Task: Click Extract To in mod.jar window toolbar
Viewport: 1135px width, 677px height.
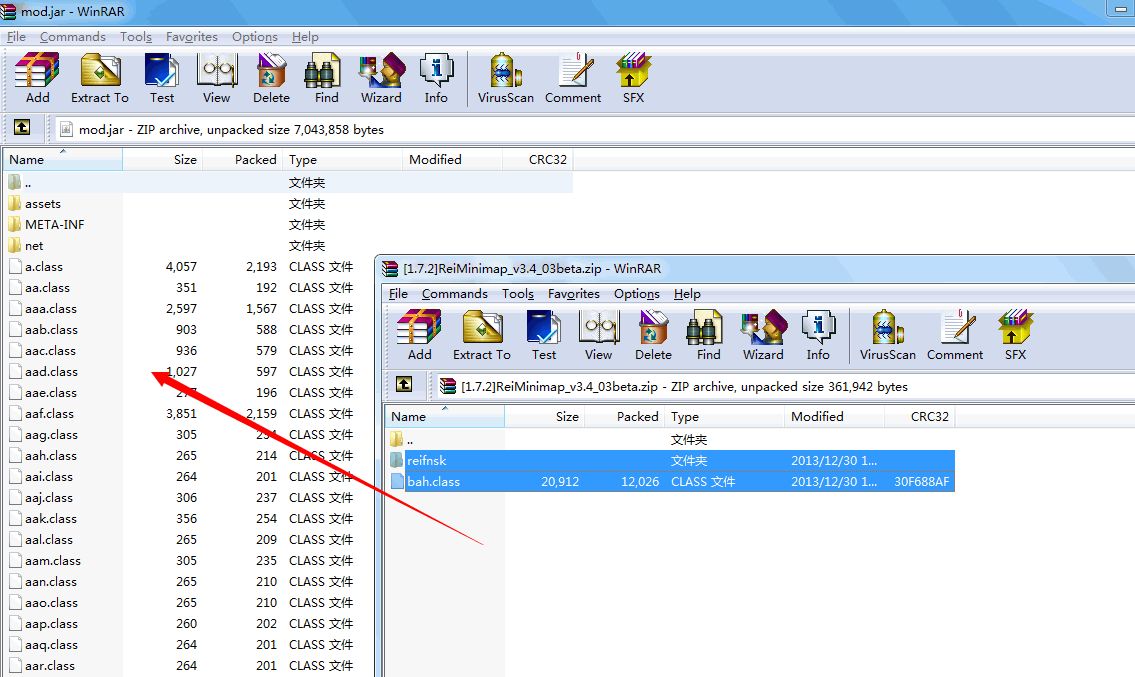Action: click(100, 78)
